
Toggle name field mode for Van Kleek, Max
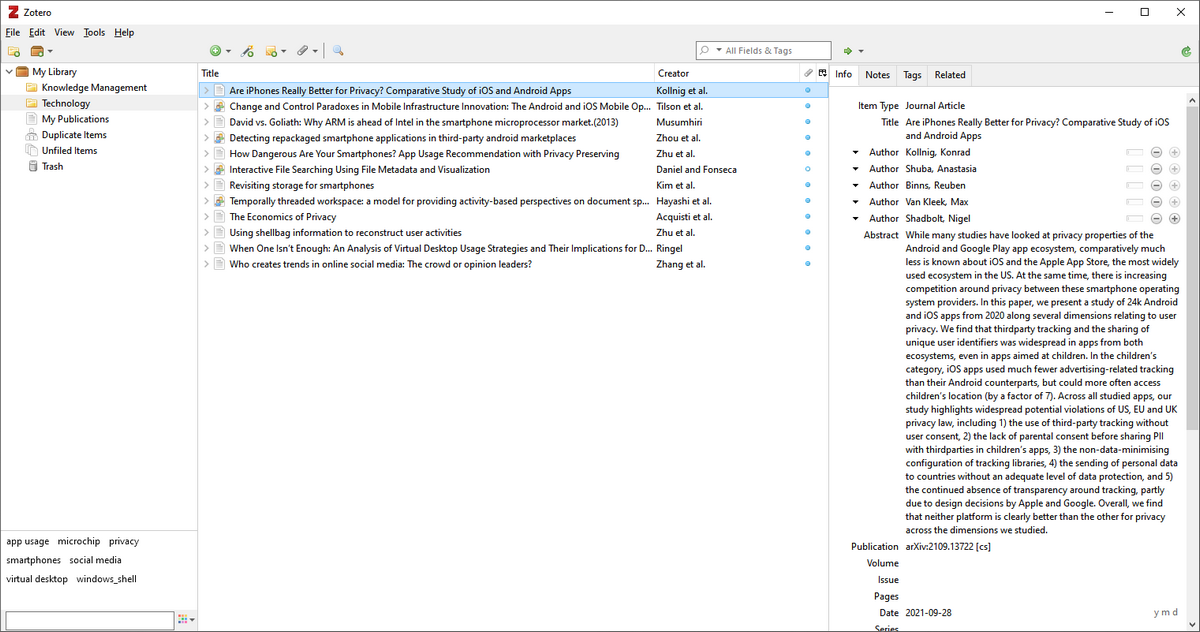(1133, 202)
